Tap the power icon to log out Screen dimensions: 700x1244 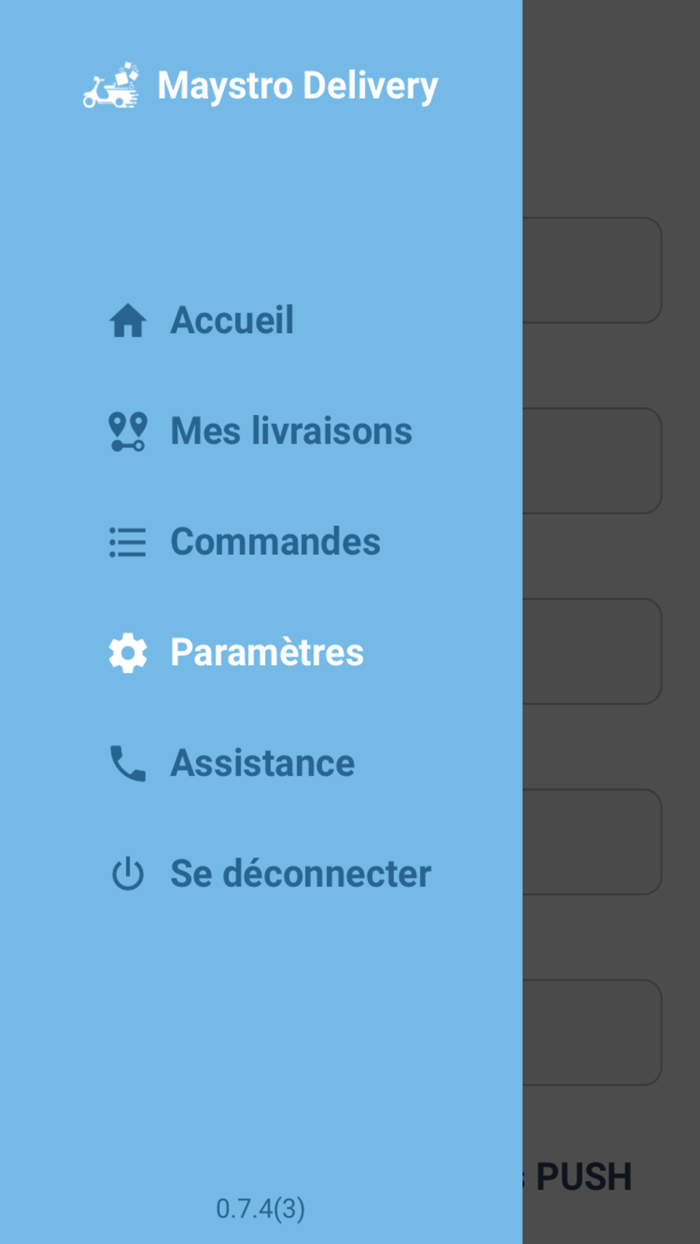pos(128,874)
